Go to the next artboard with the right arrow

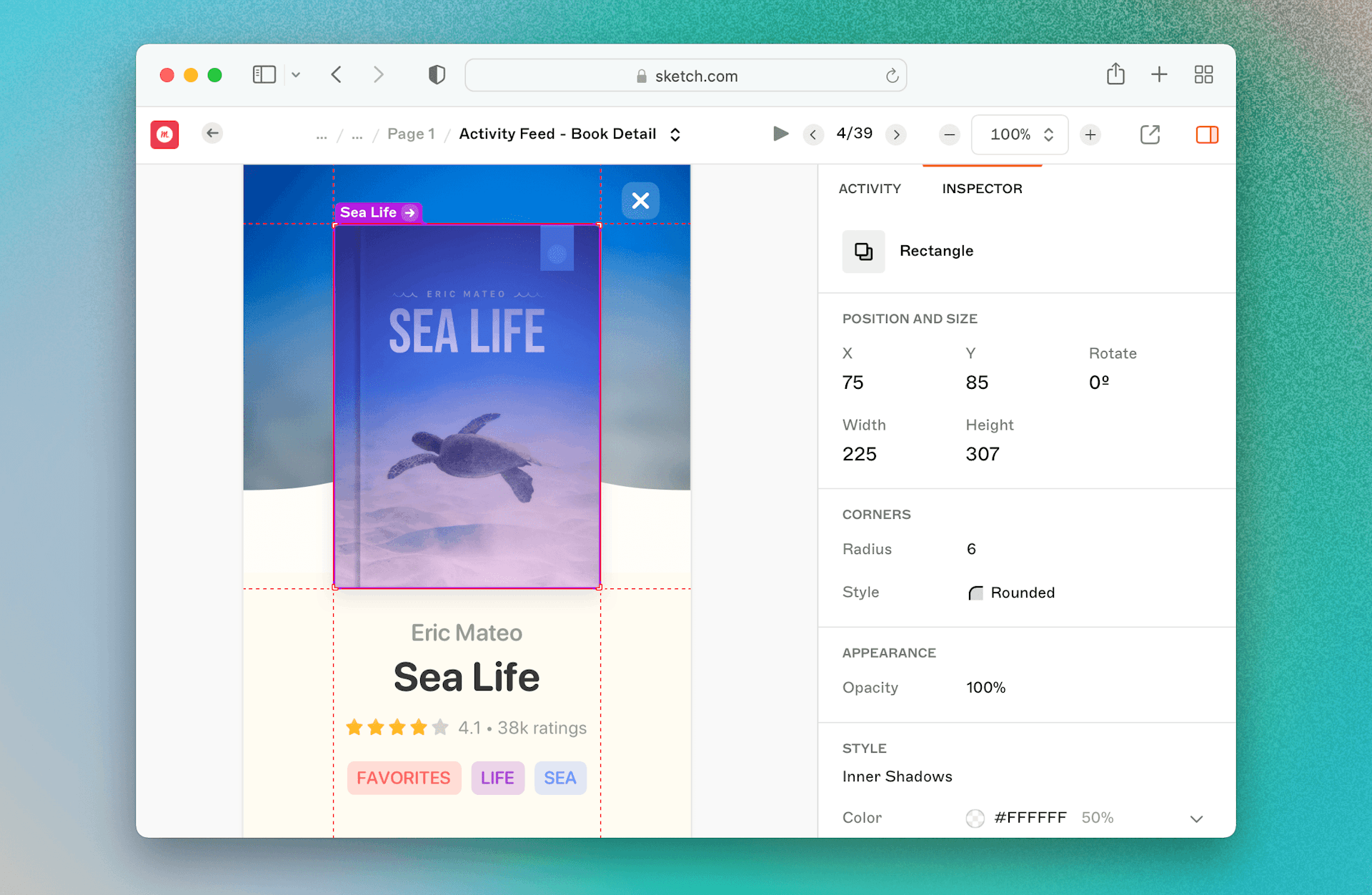[x=896, y=134]
